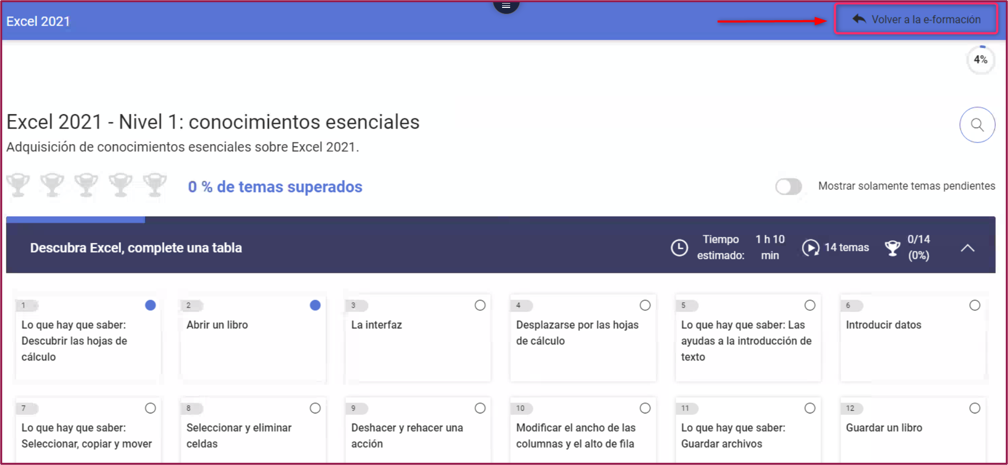Click status circle on Guardar un libro card
This screenshot has height=465, width=1008.
tap(975, 408)
